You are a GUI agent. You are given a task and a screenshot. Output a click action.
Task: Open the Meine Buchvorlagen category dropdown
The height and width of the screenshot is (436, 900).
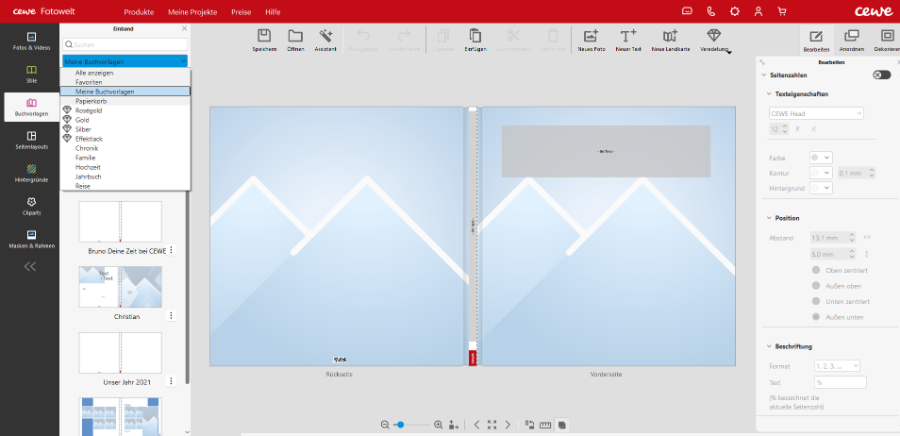tap(125, 61)
